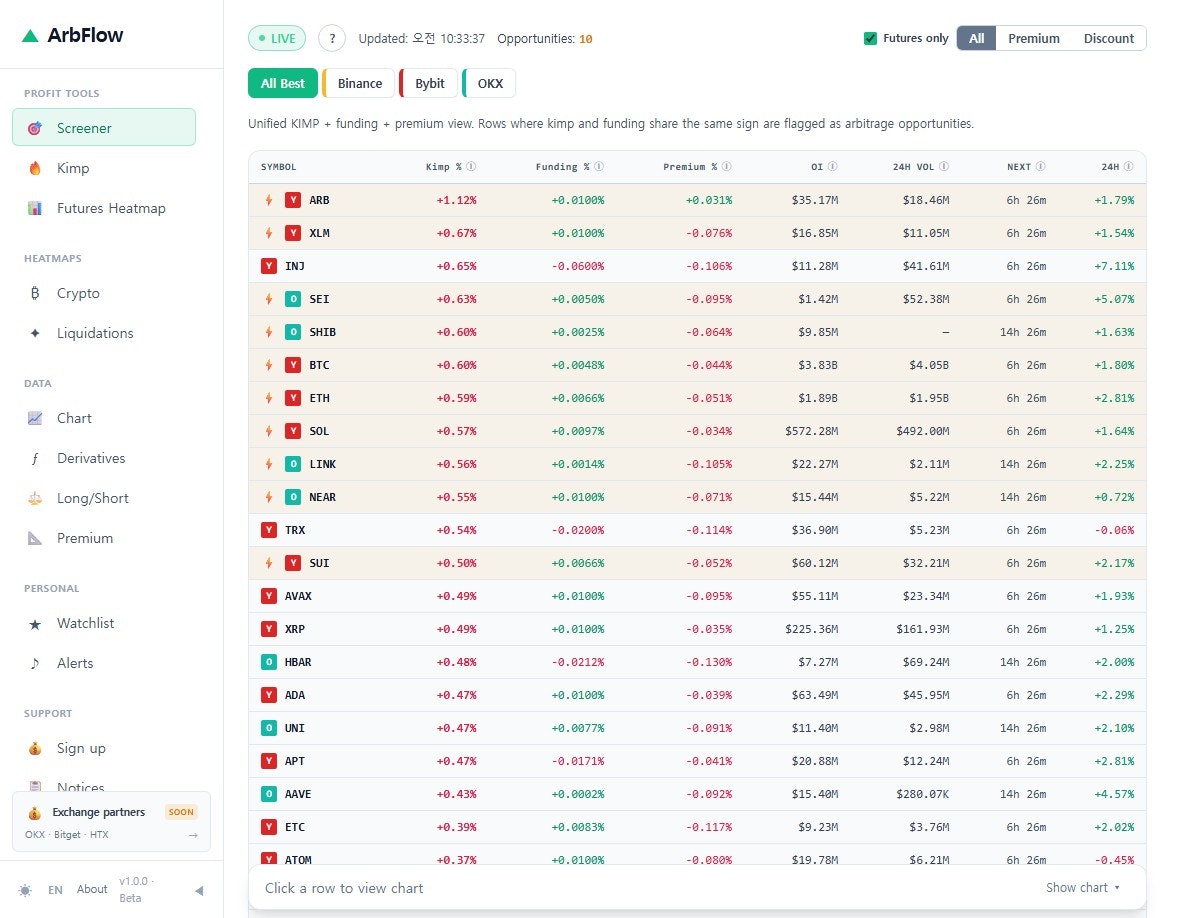Viewport: 1186px width, 918px height.
Task: Click info icon beside NEXT header
Action: coord(1041,166)
